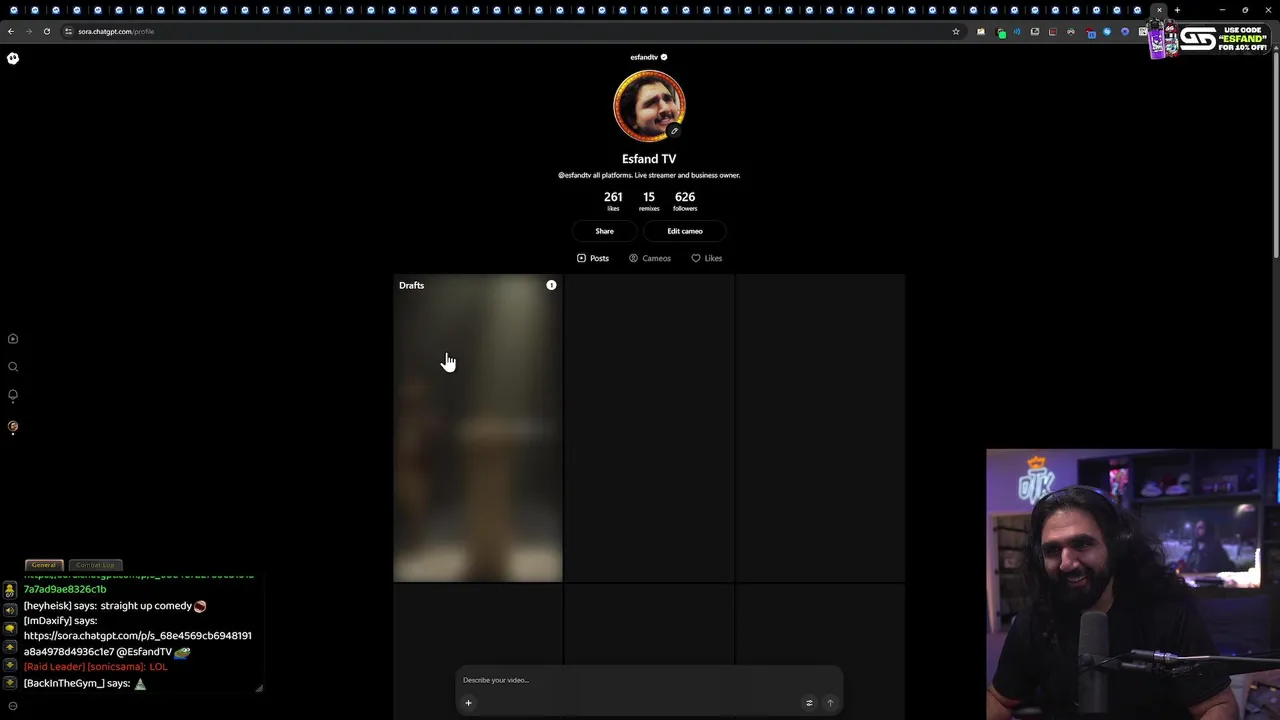Reload the page in the browser
The height and width of the screenshot is (720, 1280).
click(46, 31)
